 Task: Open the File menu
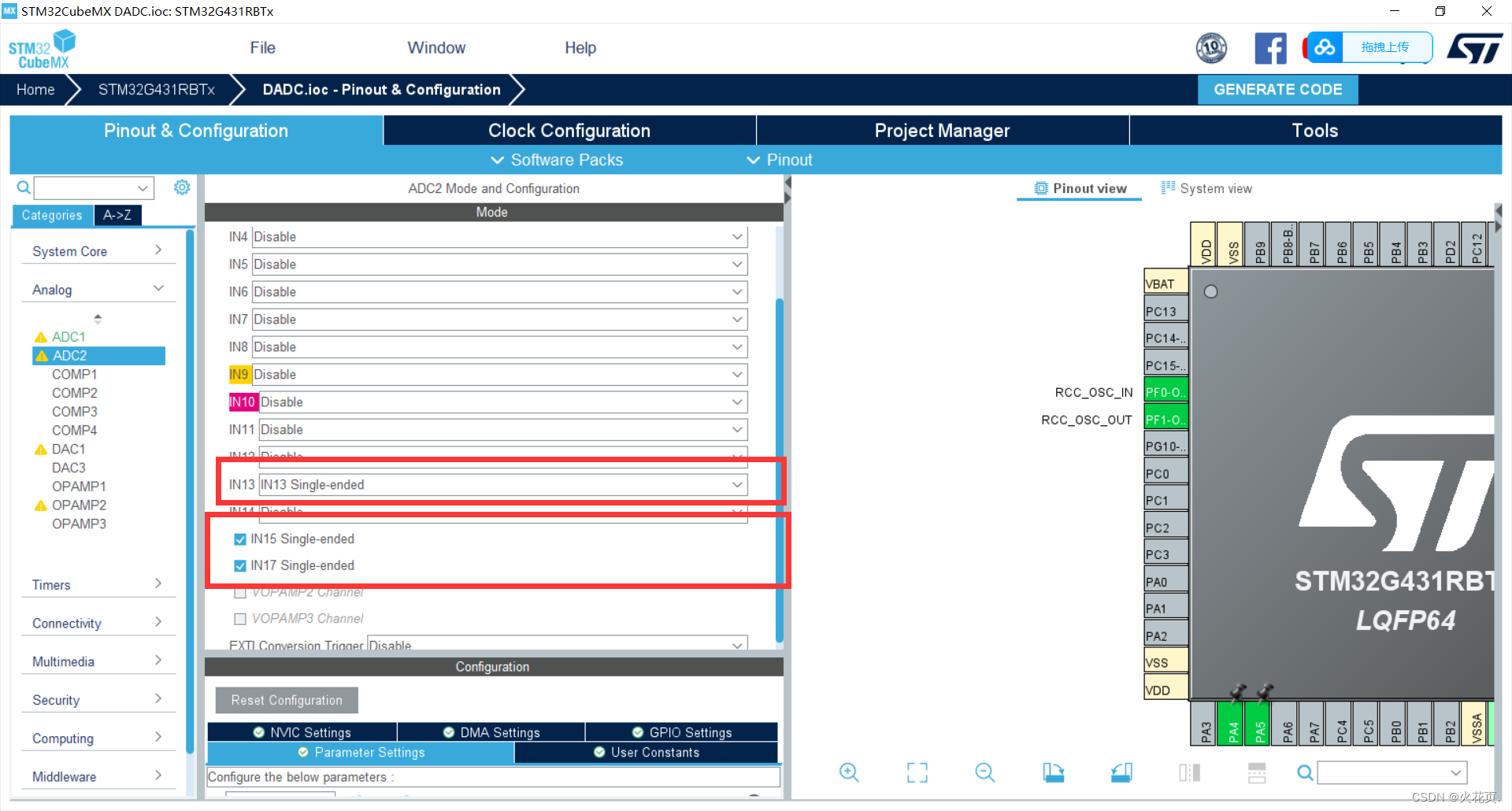click(262, 48)
